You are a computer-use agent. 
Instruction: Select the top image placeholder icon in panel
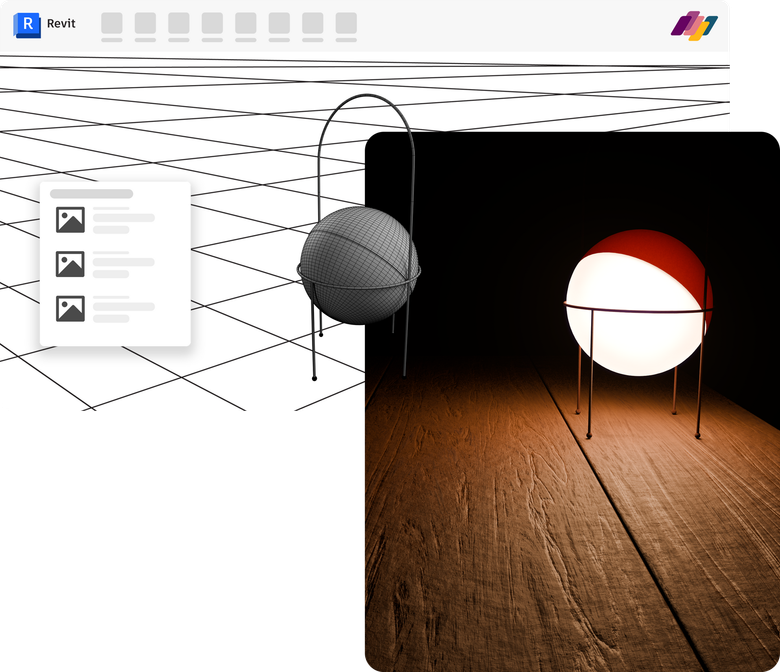click(70, 220)
